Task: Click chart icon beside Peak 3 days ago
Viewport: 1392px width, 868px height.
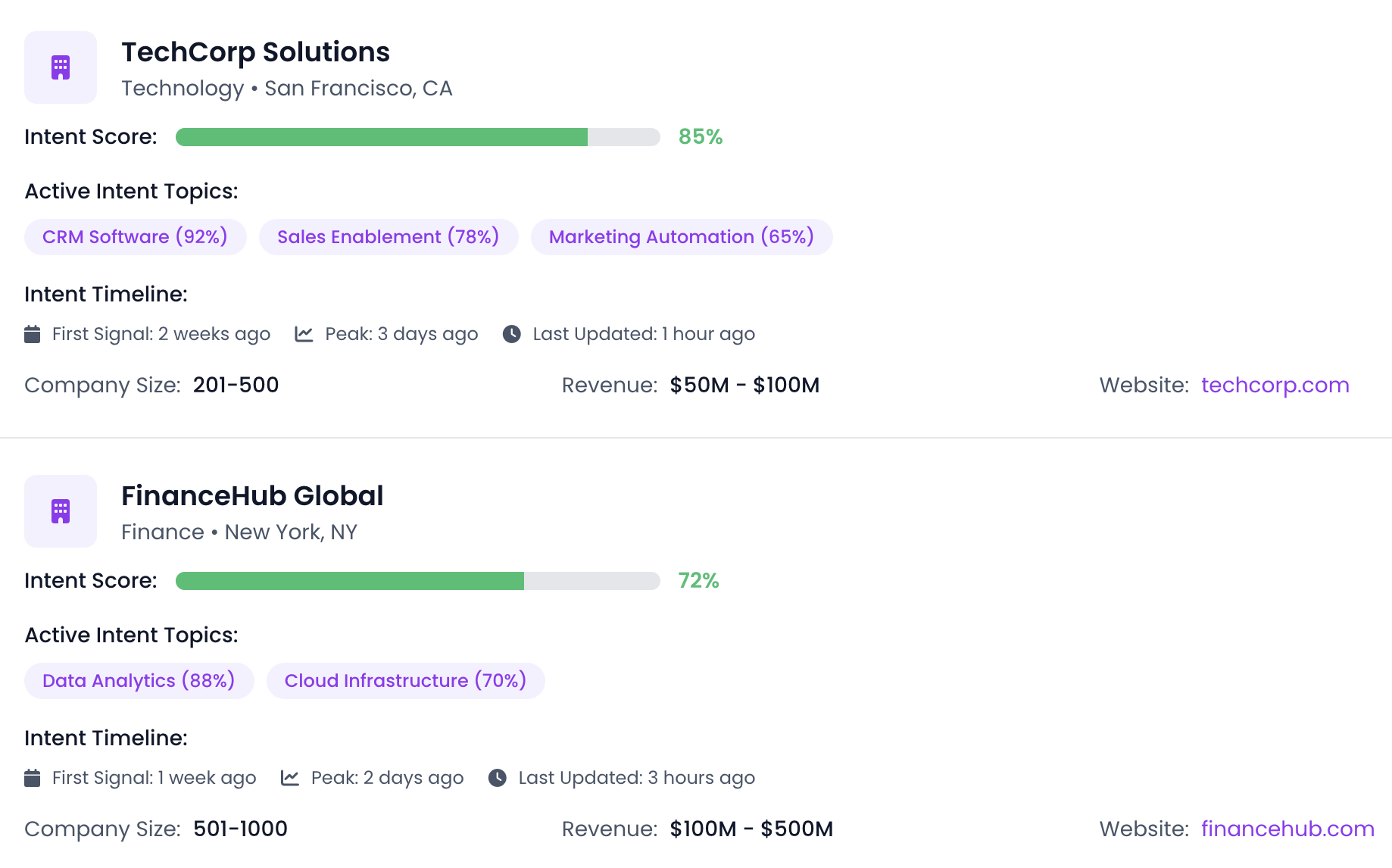Action: (x=304, y=334)
